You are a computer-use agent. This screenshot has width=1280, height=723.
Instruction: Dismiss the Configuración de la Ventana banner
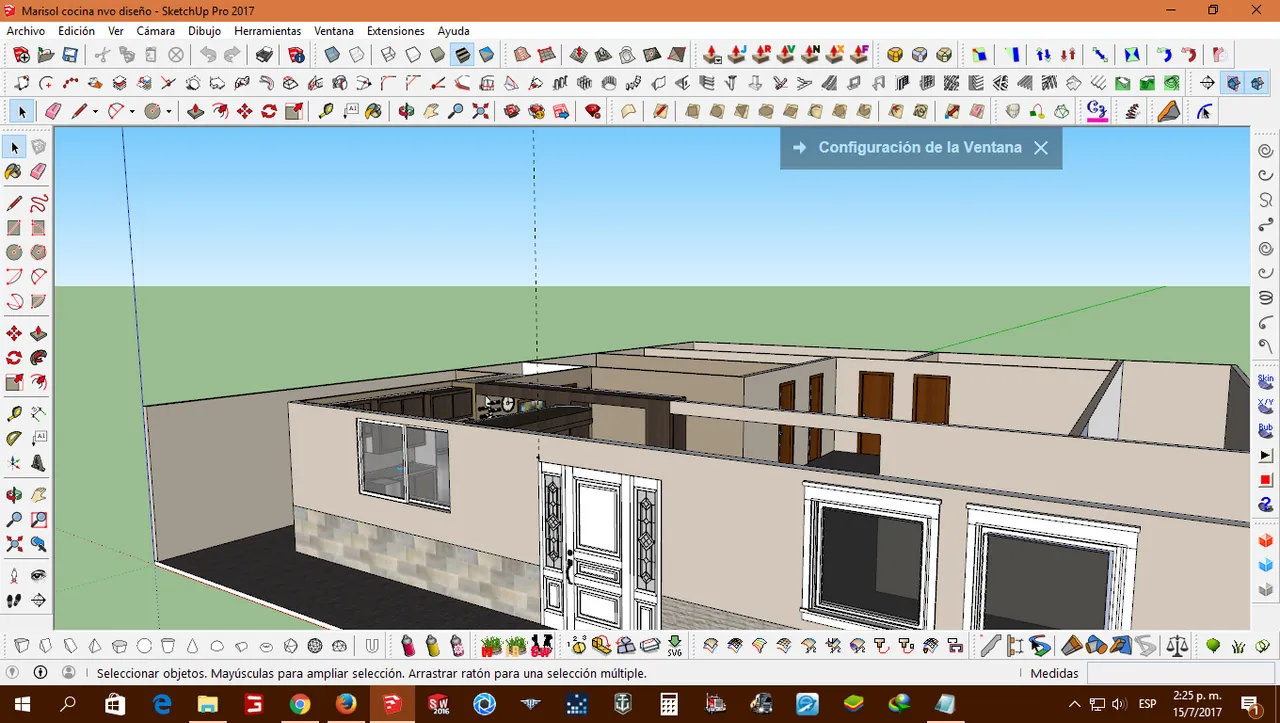point(1041,148)
